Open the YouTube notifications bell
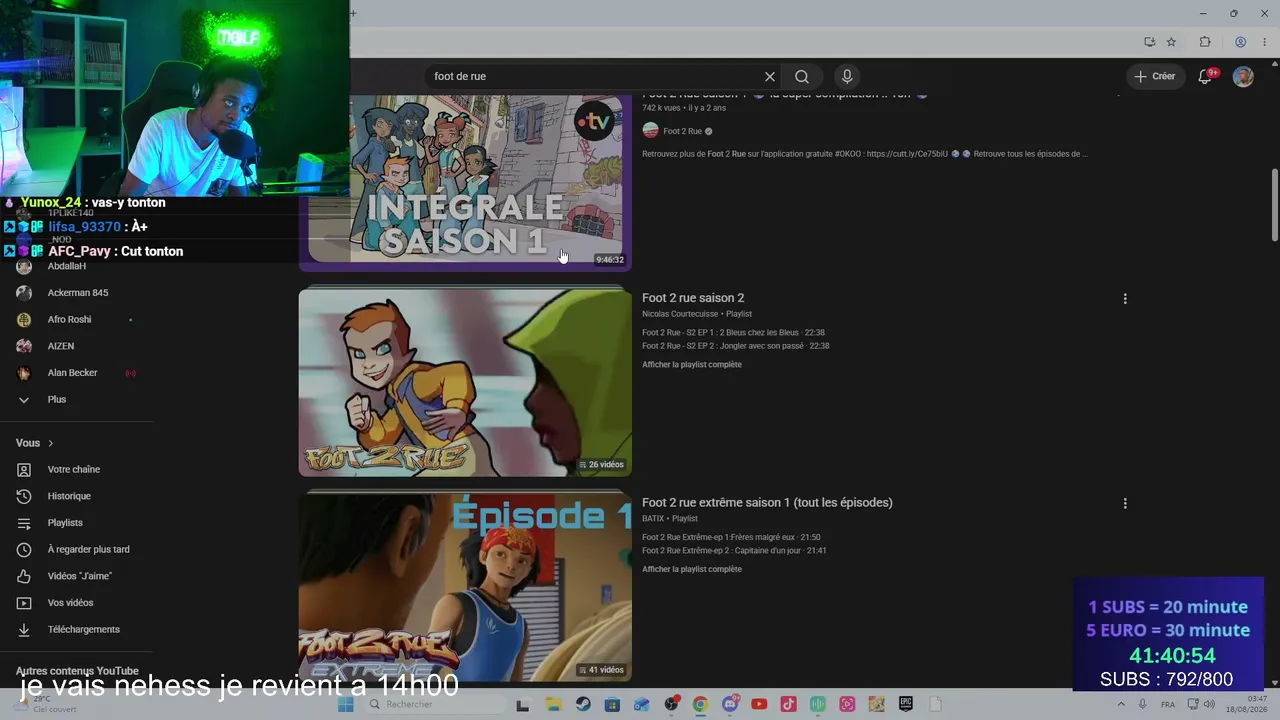1280x720 pixels. (1205, 77)
